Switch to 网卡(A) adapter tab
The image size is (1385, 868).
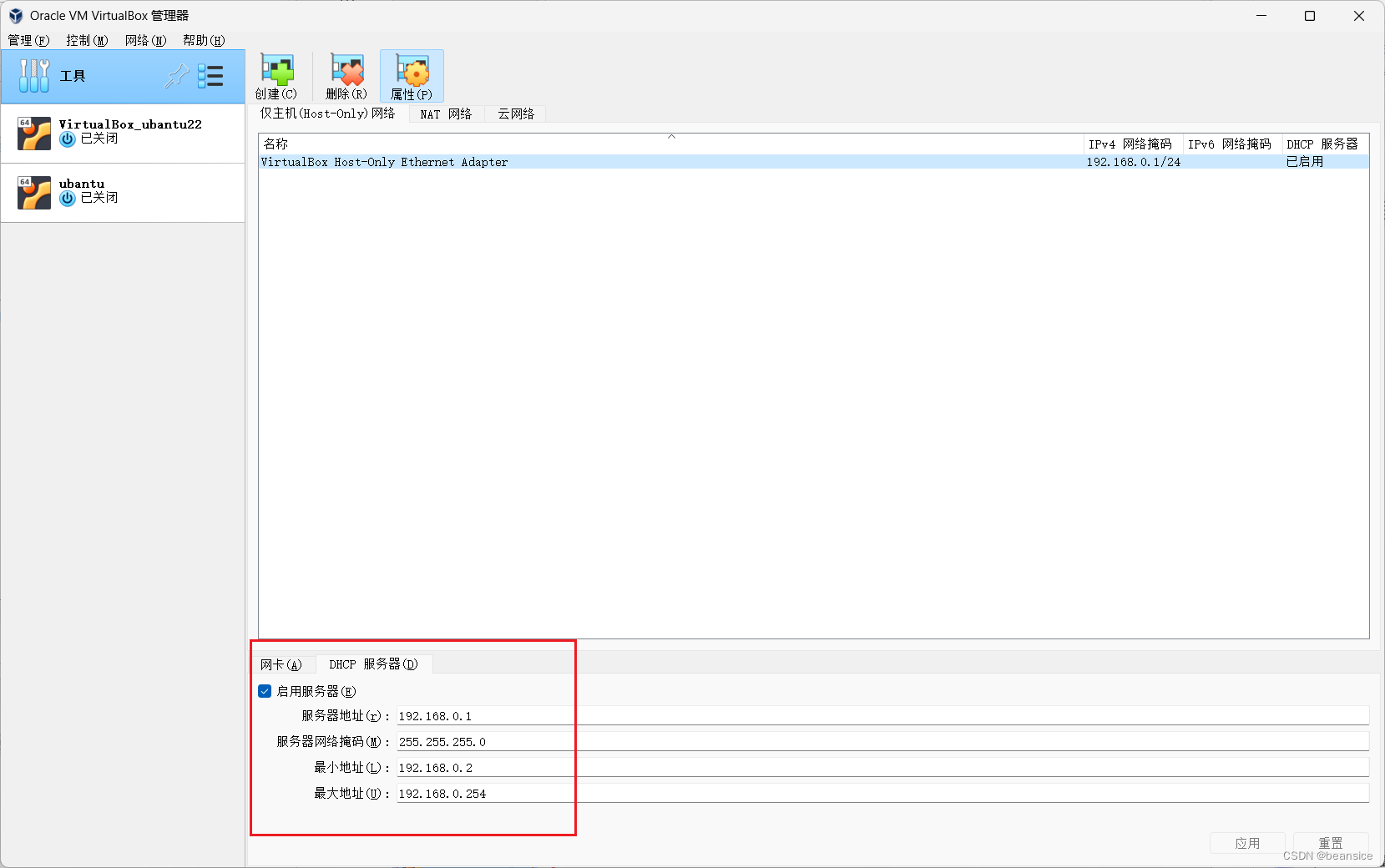pyautogui.click(x=281, y=664)
